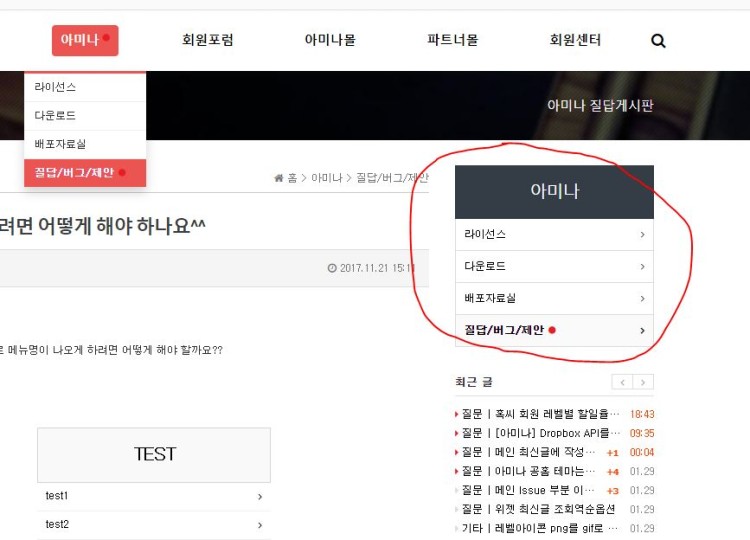Click chevron beside sidebar 라이선스
This screenshot has width=750, height=540.
642,235
